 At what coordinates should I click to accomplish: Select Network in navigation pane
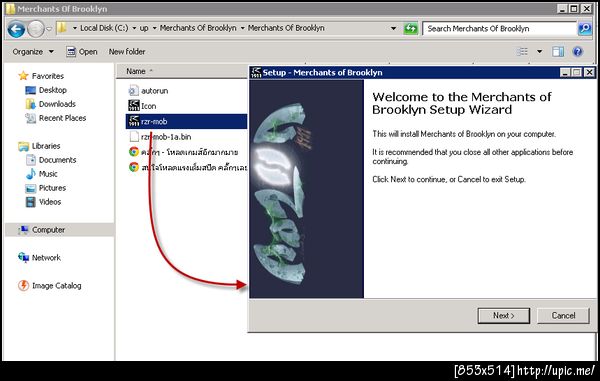coord(46,258)
